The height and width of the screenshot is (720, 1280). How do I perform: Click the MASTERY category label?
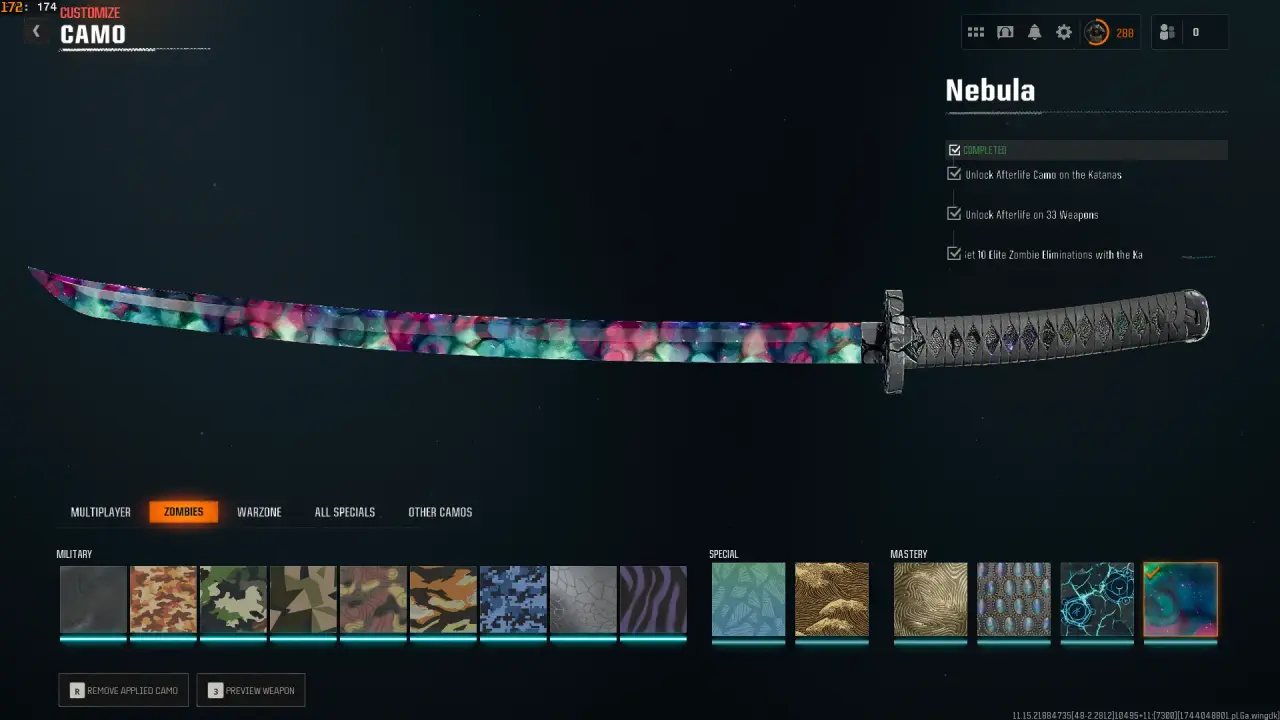pos(909,554)
